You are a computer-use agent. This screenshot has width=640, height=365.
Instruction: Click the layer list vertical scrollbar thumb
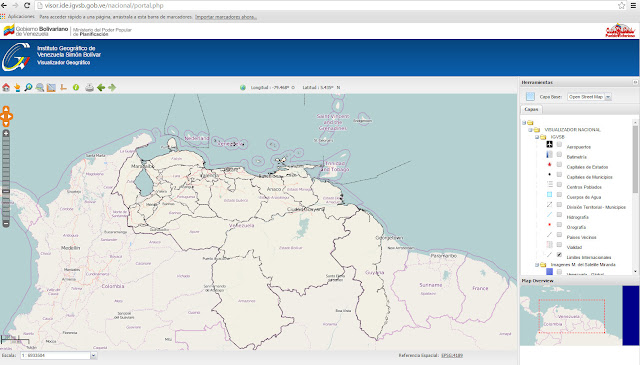(x=635, y=159)
